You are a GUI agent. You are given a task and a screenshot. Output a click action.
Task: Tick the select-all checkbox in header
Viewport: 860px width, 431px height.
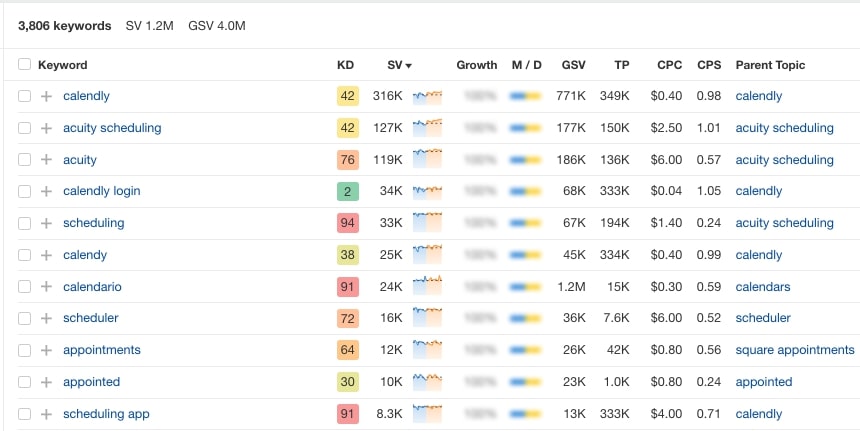tap(24, 65)
